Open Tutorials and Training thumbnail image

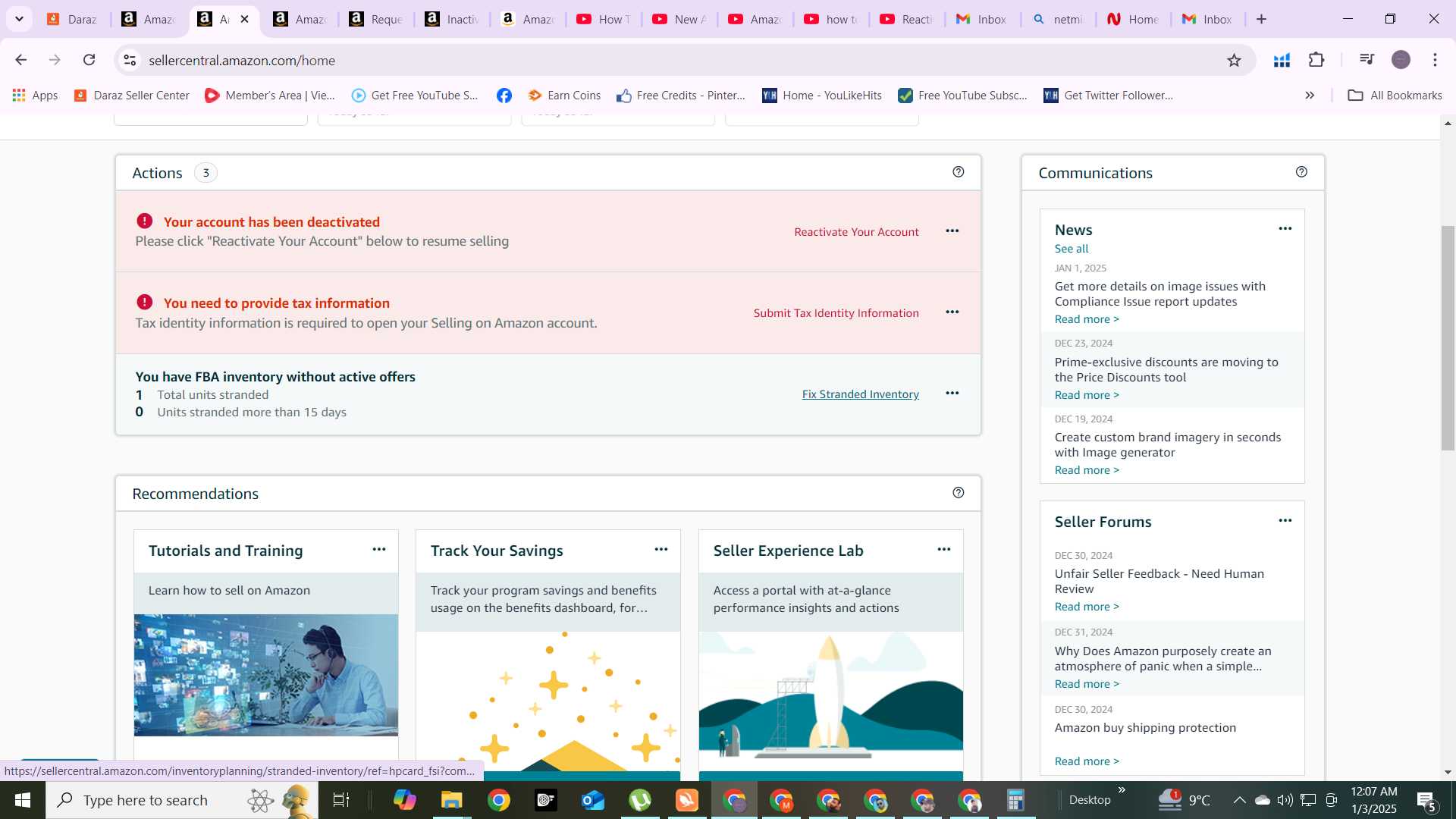[x=265, y=675]
